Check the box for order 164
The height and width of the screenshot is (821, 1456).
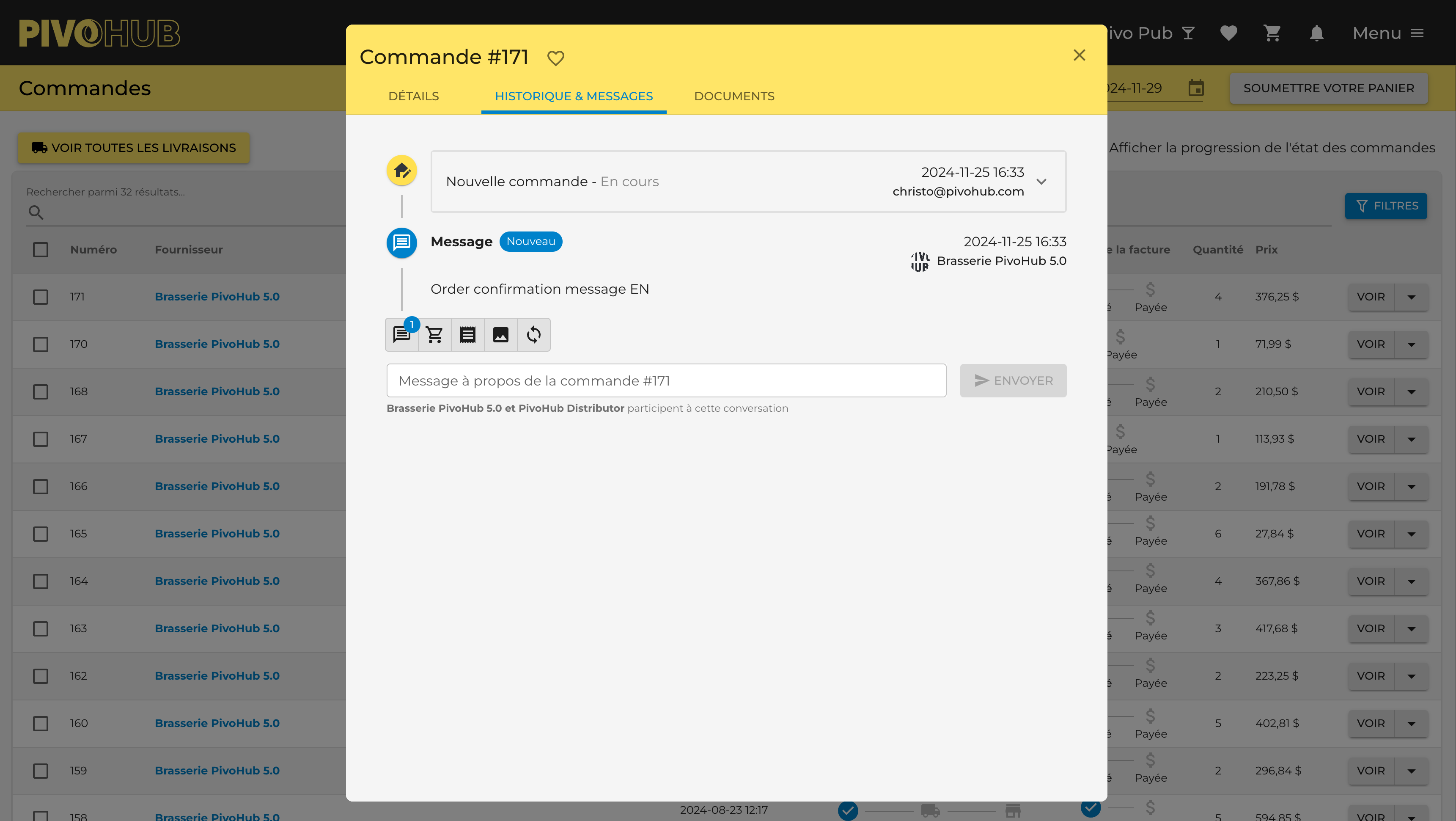[x=40, y=581]
